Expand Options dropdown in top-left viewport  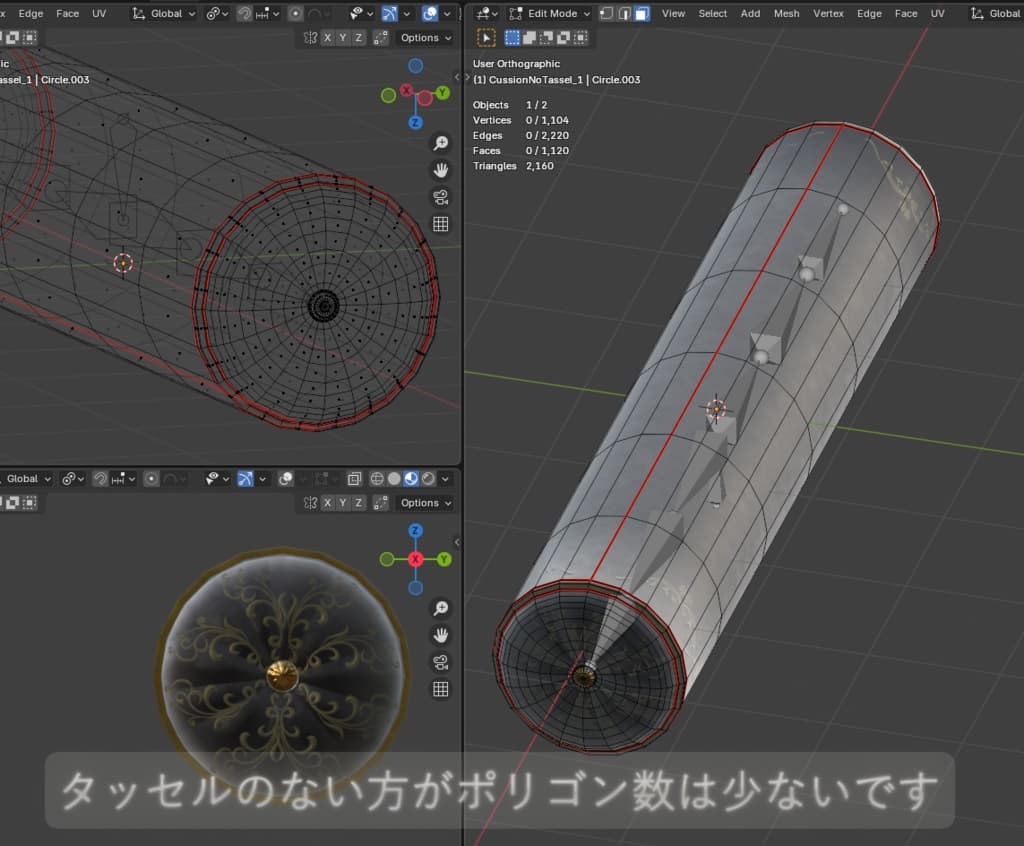click(x=425, y=38)
